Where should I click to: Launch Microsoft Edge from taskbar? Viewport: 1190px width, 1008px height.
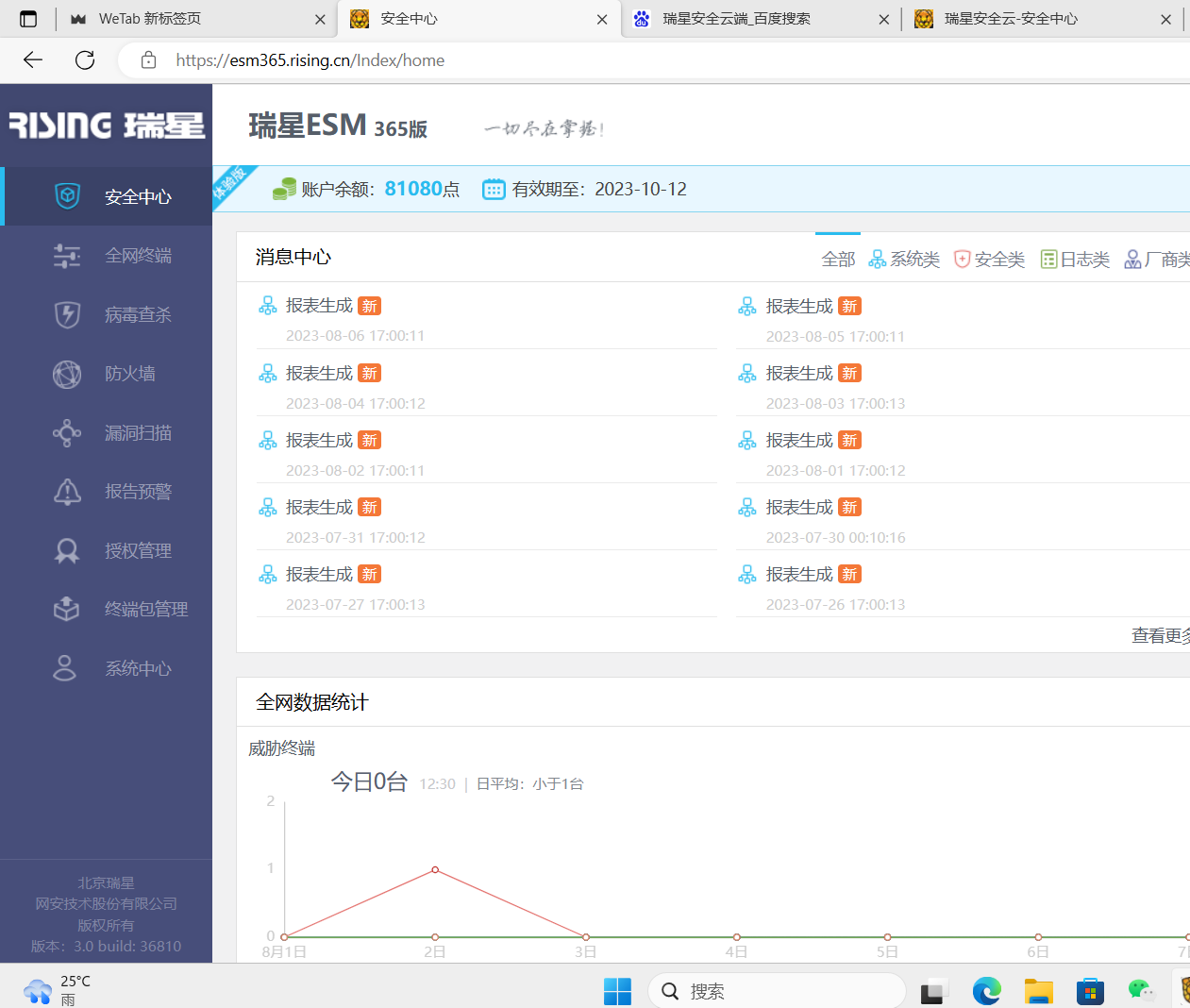986,991
